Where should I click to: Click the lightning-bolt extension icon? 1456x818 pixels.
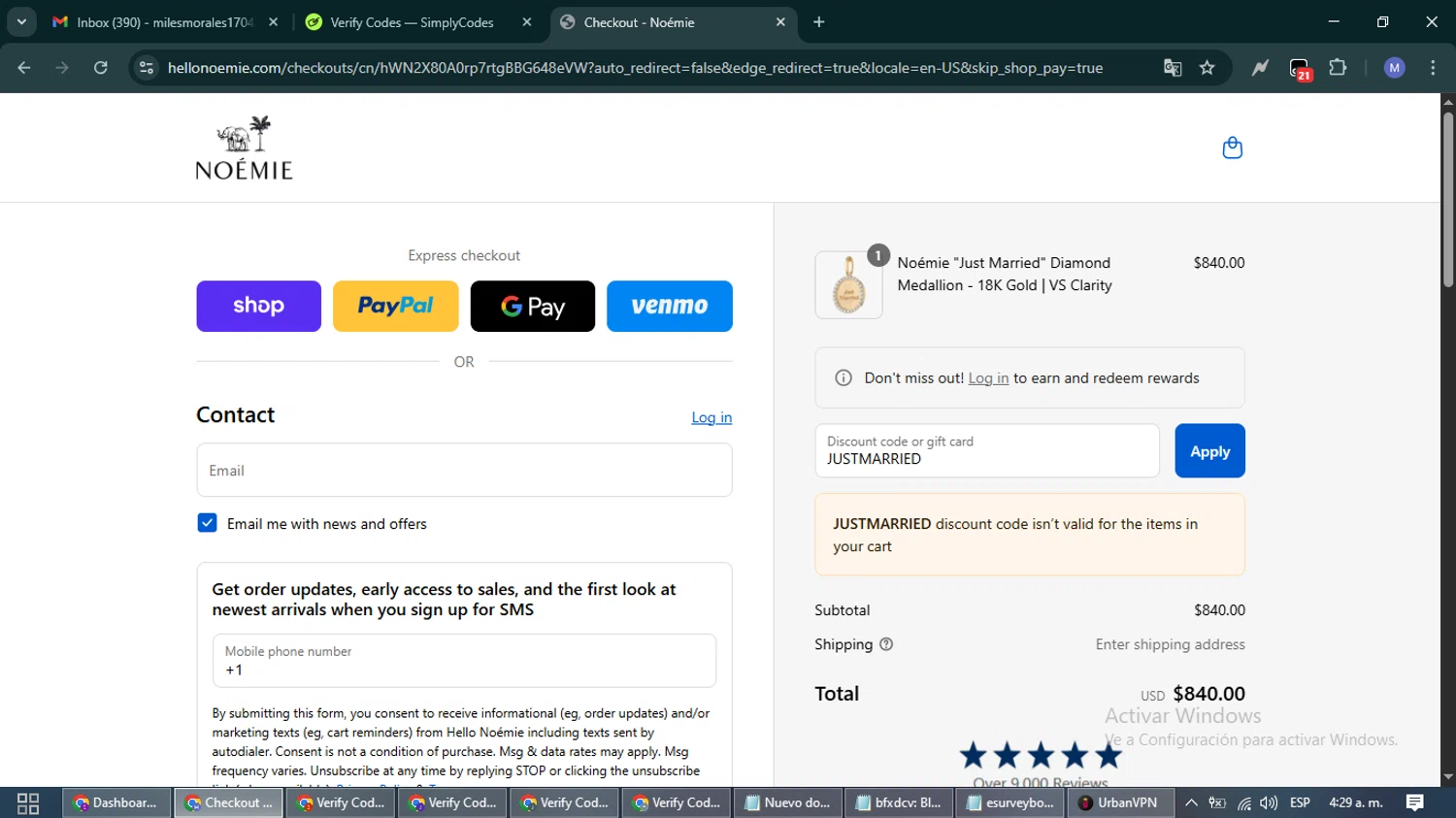[x=1260, y=68]
